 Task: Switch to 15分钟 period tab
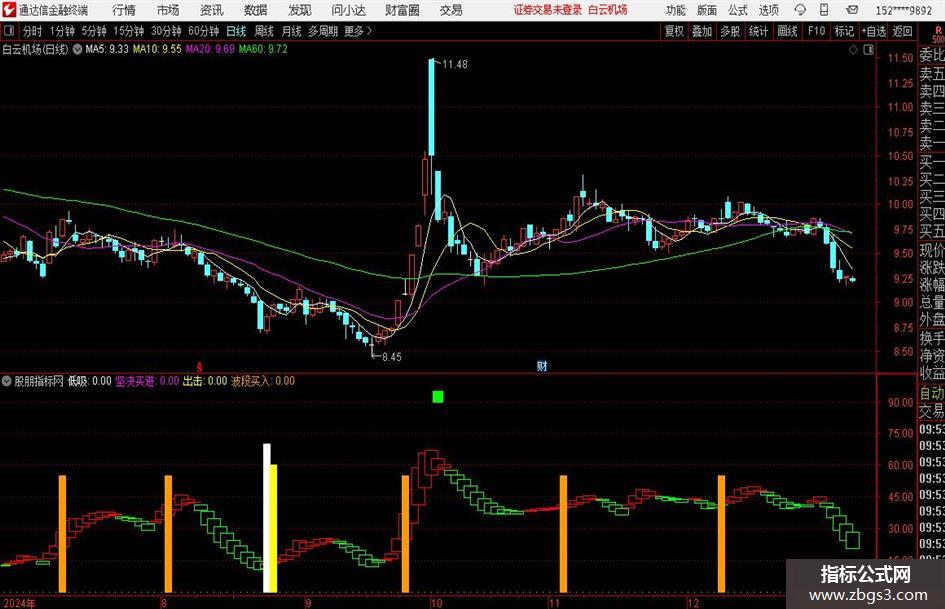pos(129,31)
